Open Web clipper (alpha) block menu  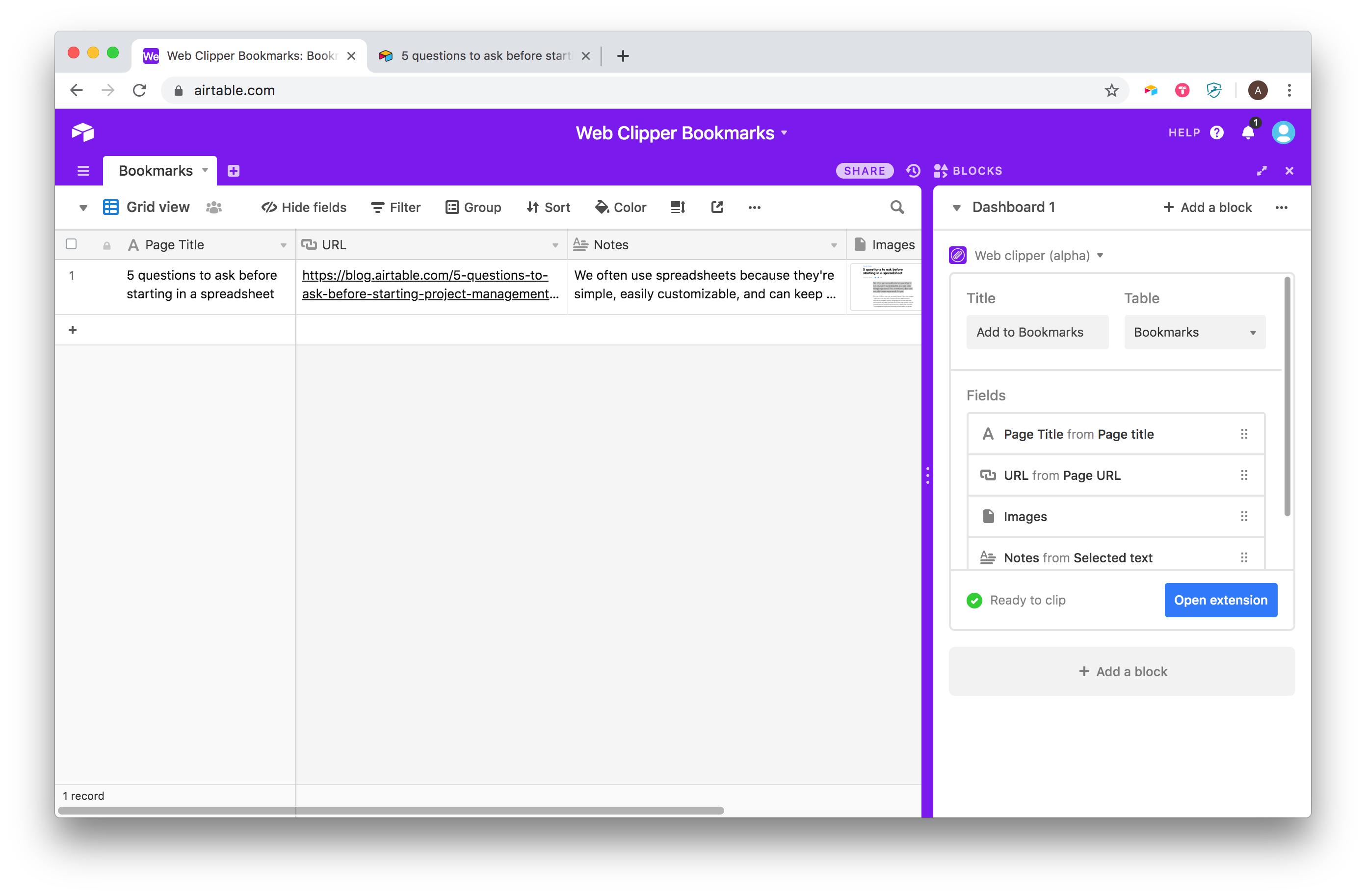click(1100, 256)
